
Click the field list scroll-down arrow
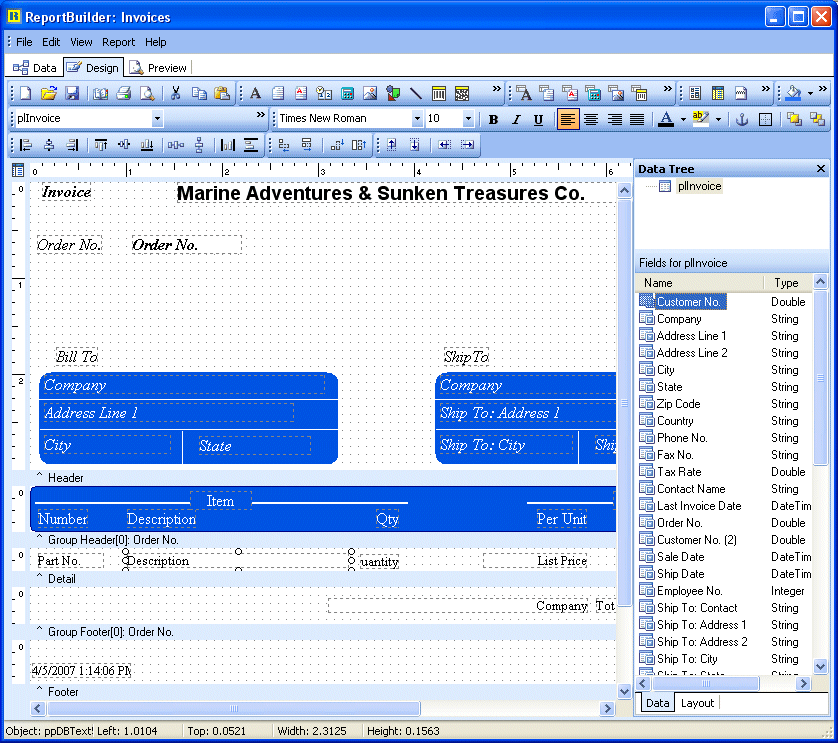point(820,666)
